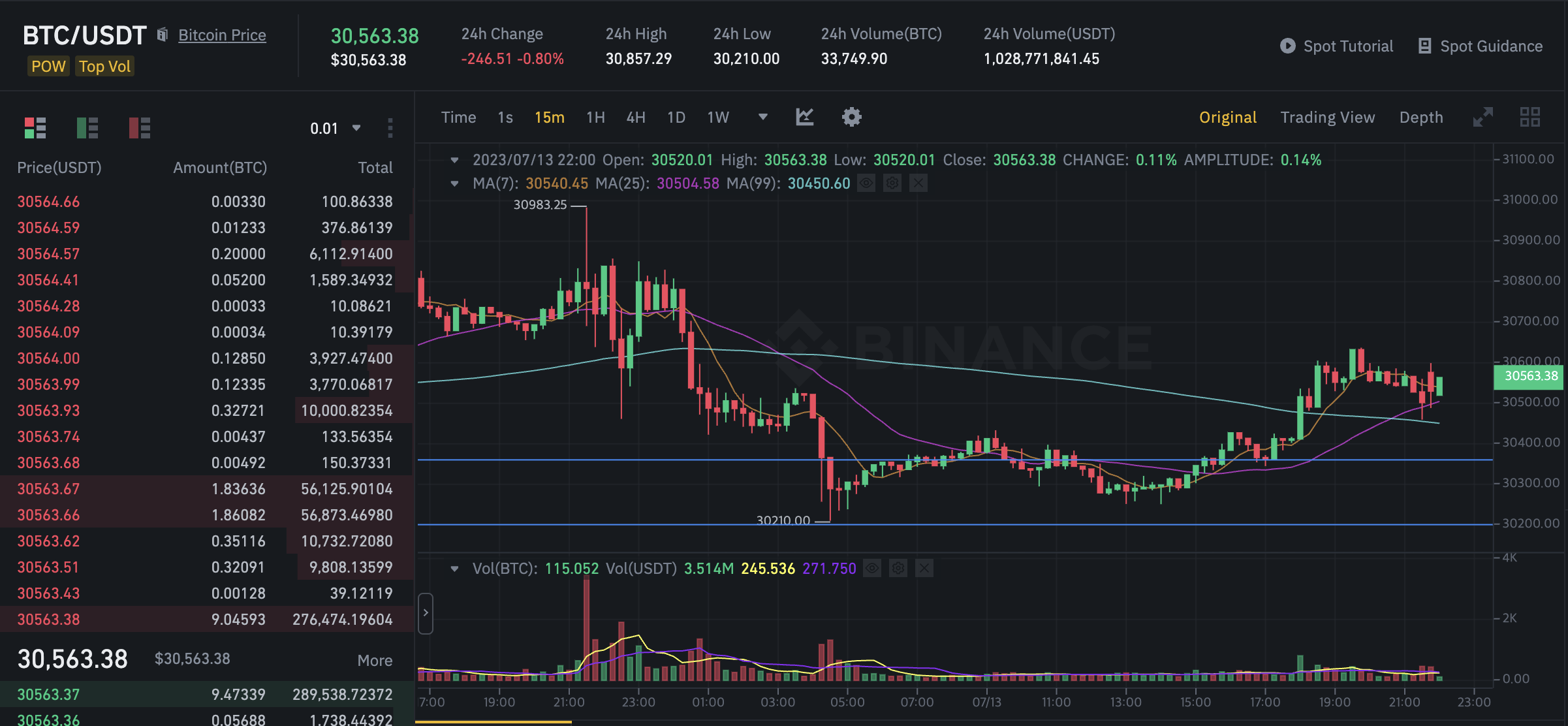
Task: Show buy orders only view icon
Action: 87,128
